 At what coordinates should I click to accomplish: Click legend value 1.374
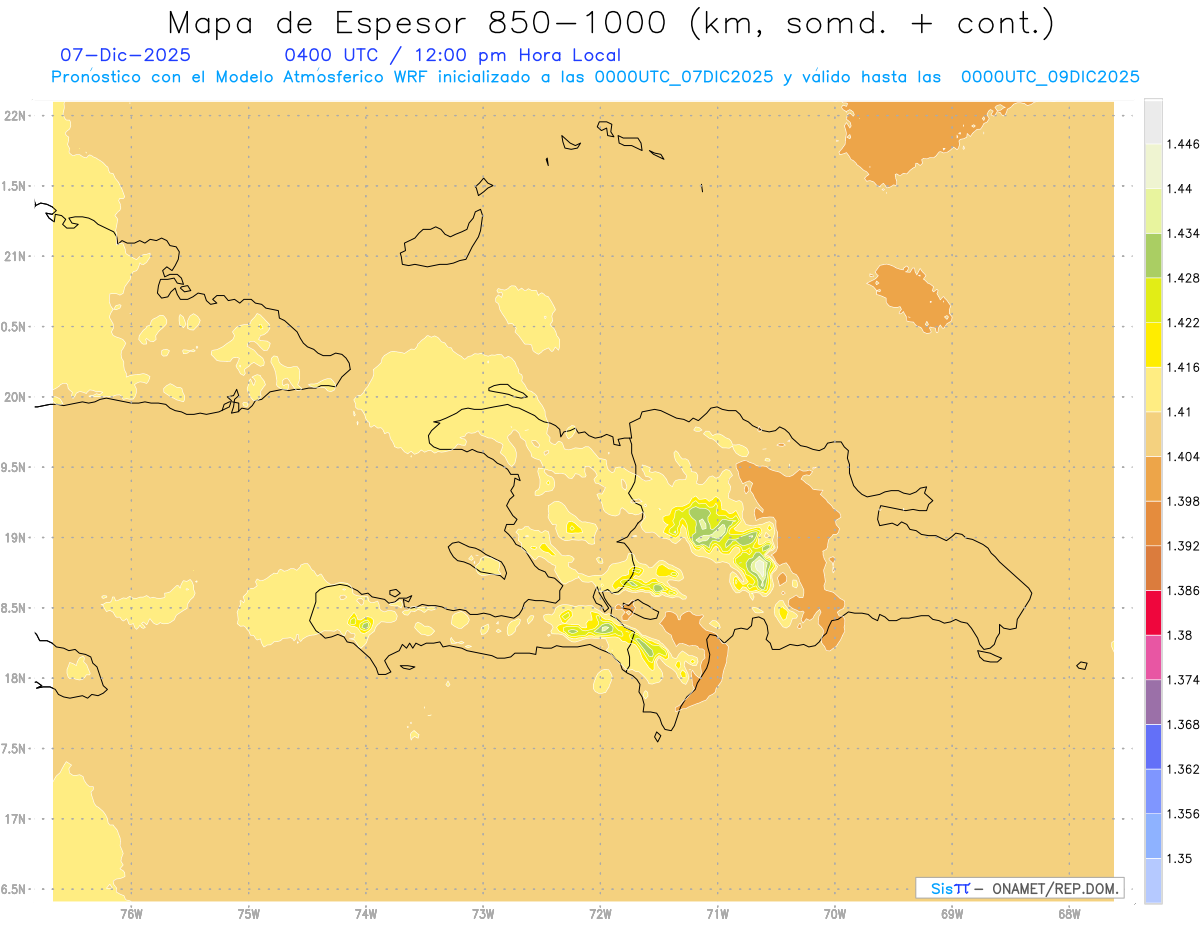1183,680
